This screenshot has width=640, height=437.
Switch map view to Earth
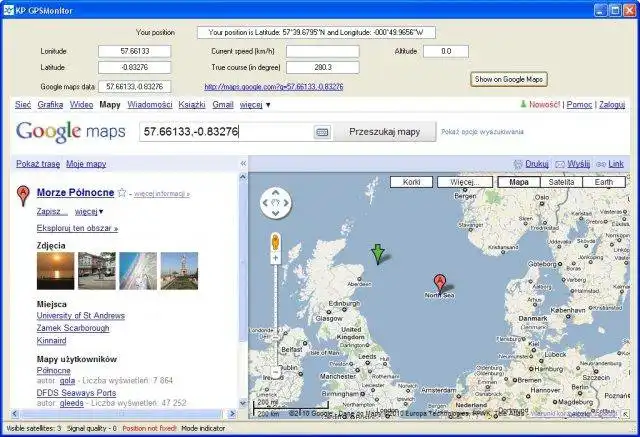(x=604, y=182)
